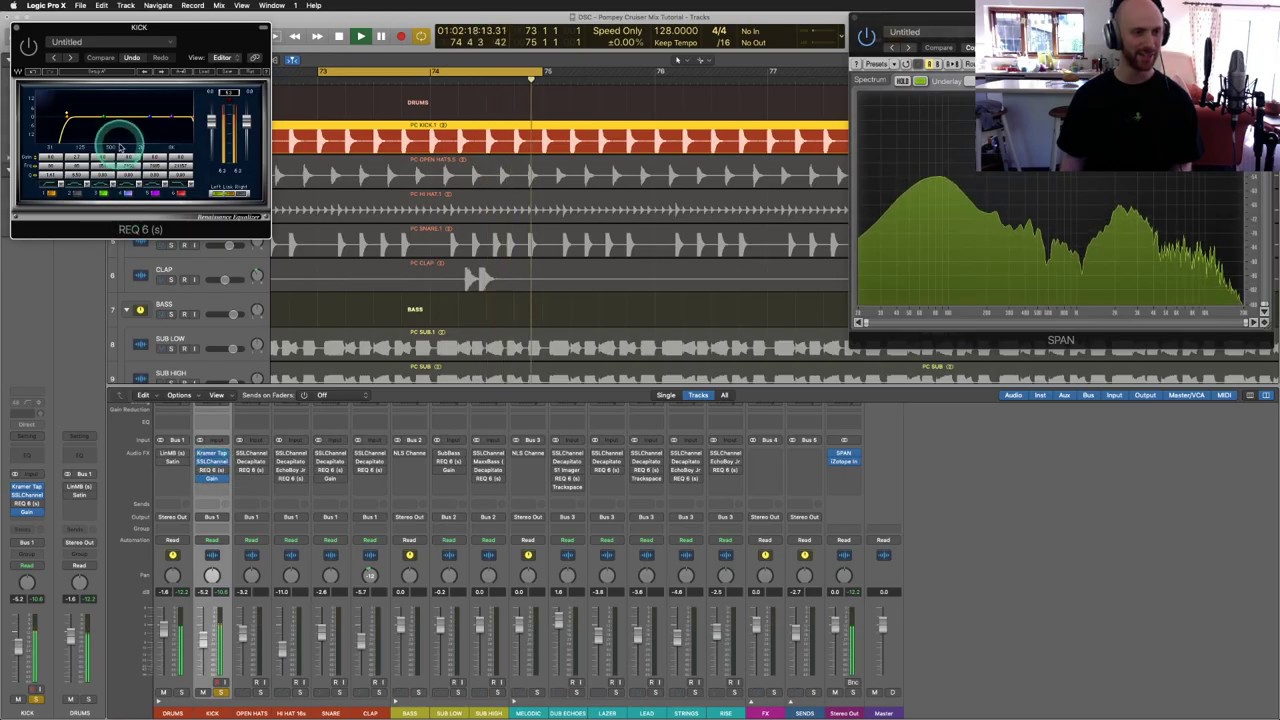Screen dimensions: 1280x720
Task: Solo the CLAP track in the track header
Action: tap(170, 279)
